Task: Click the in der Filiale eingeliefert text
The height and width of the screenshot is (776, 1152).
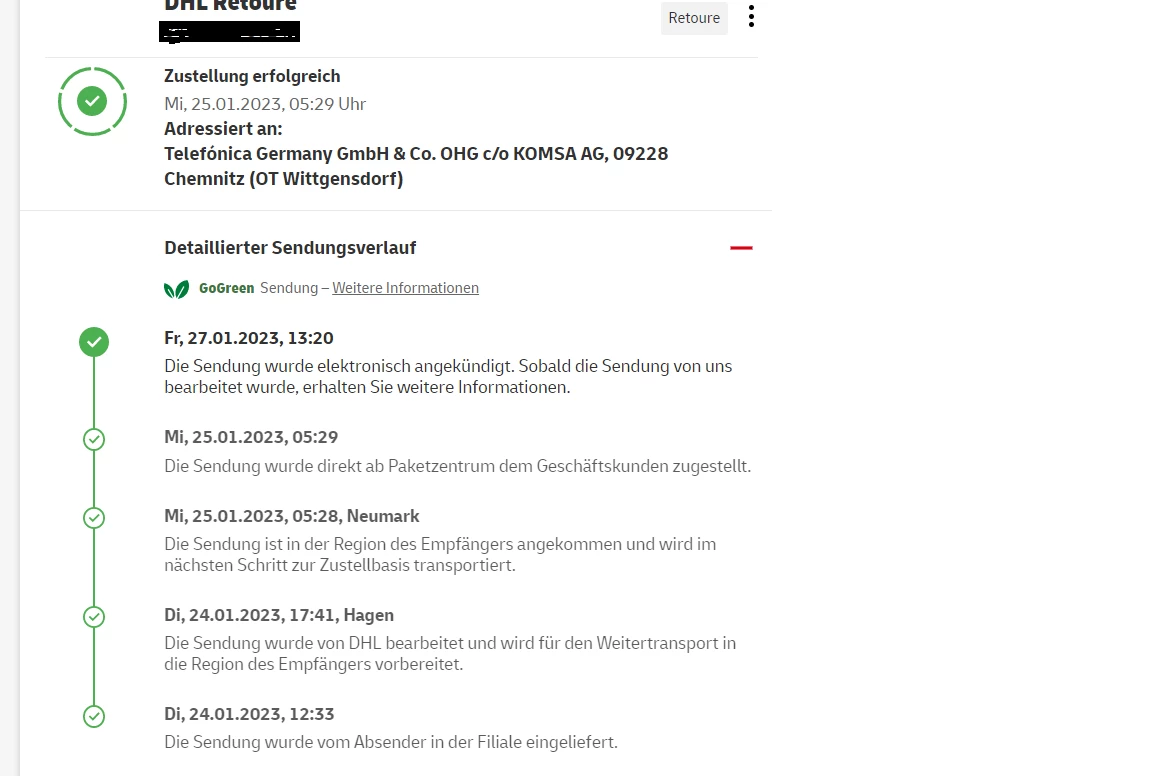Action: click(391, 742)
